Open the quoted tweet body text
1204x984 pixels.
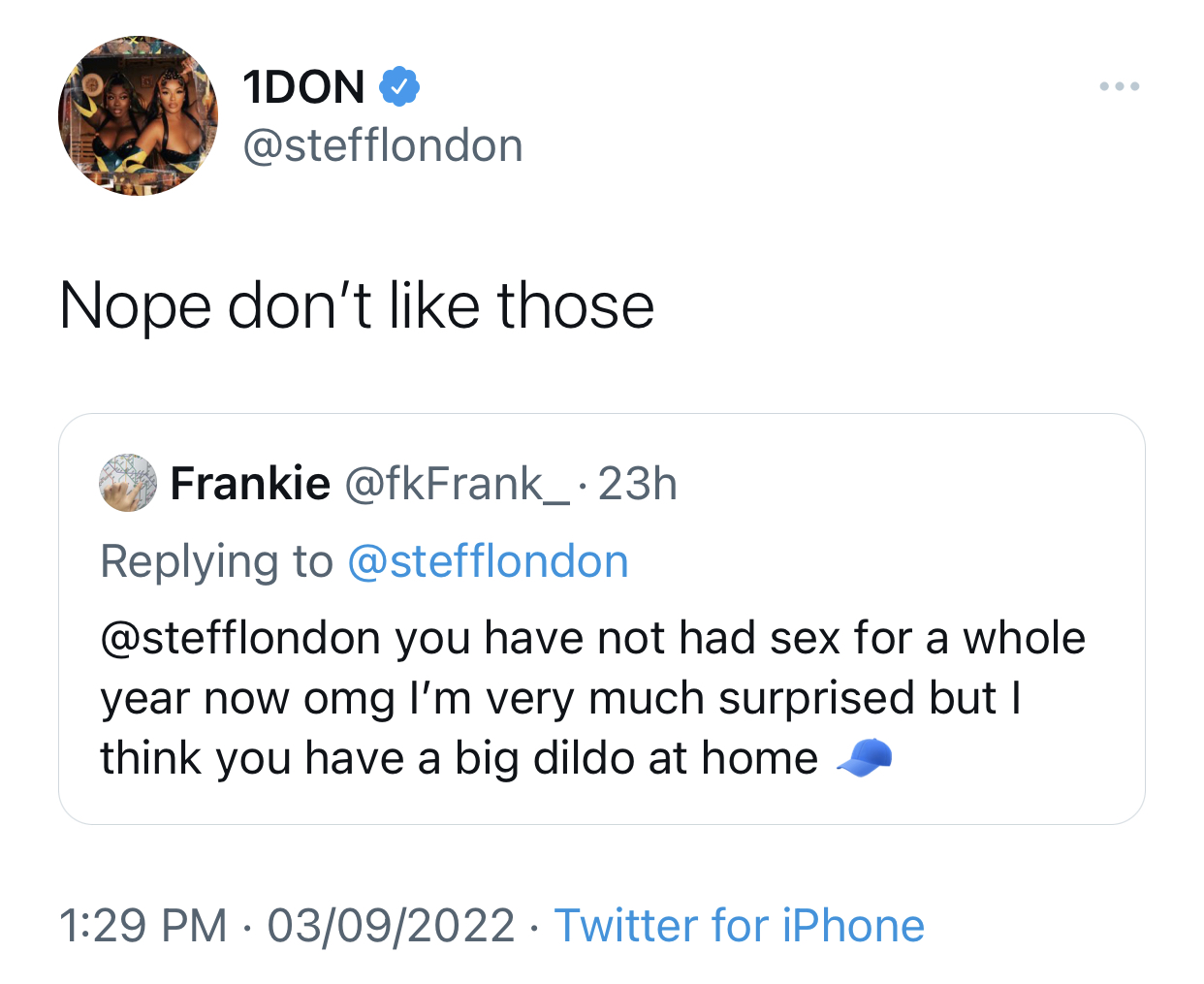[x=593, y=699]
